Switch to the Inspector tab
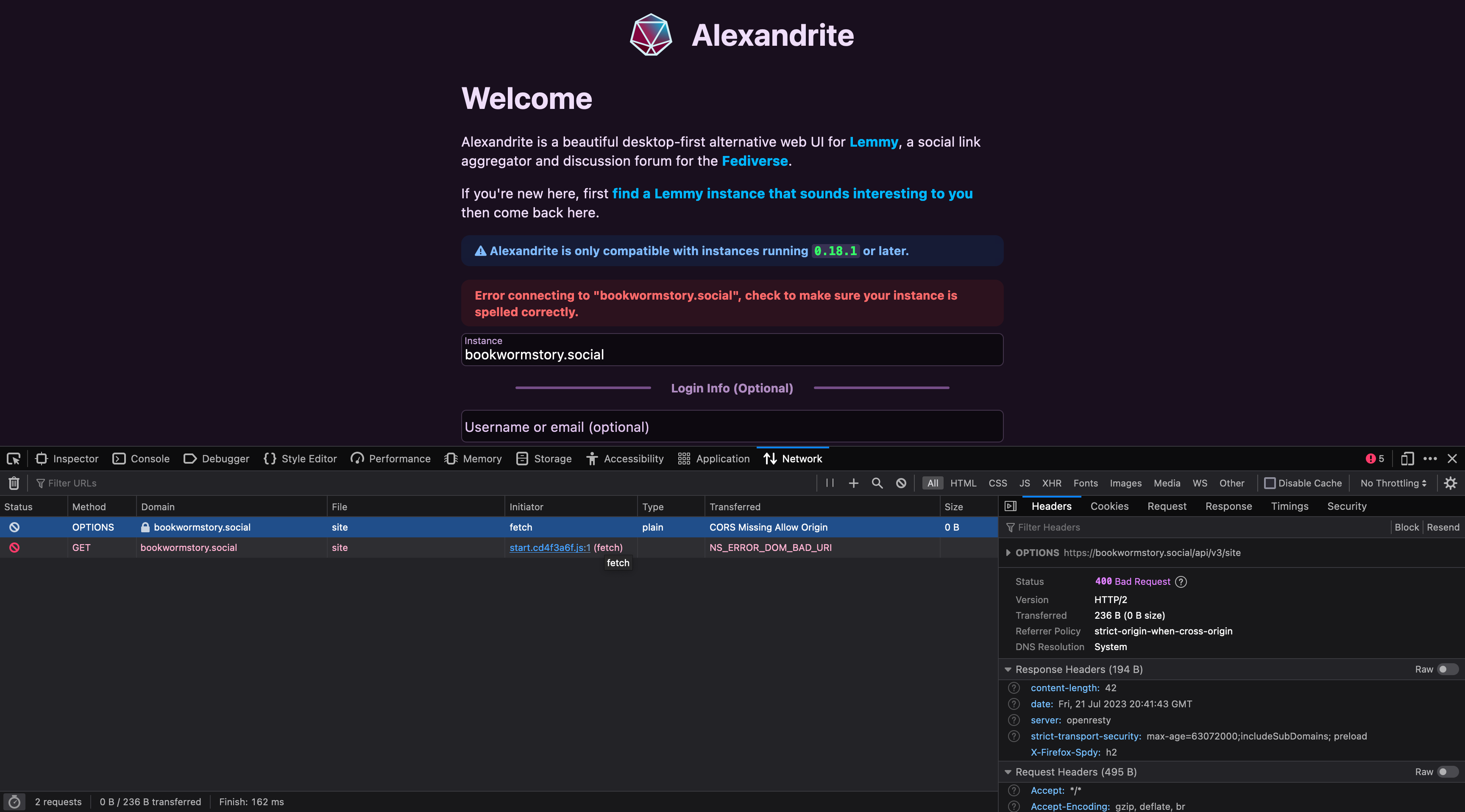1465x812 pixels. (x=67, y=458)
